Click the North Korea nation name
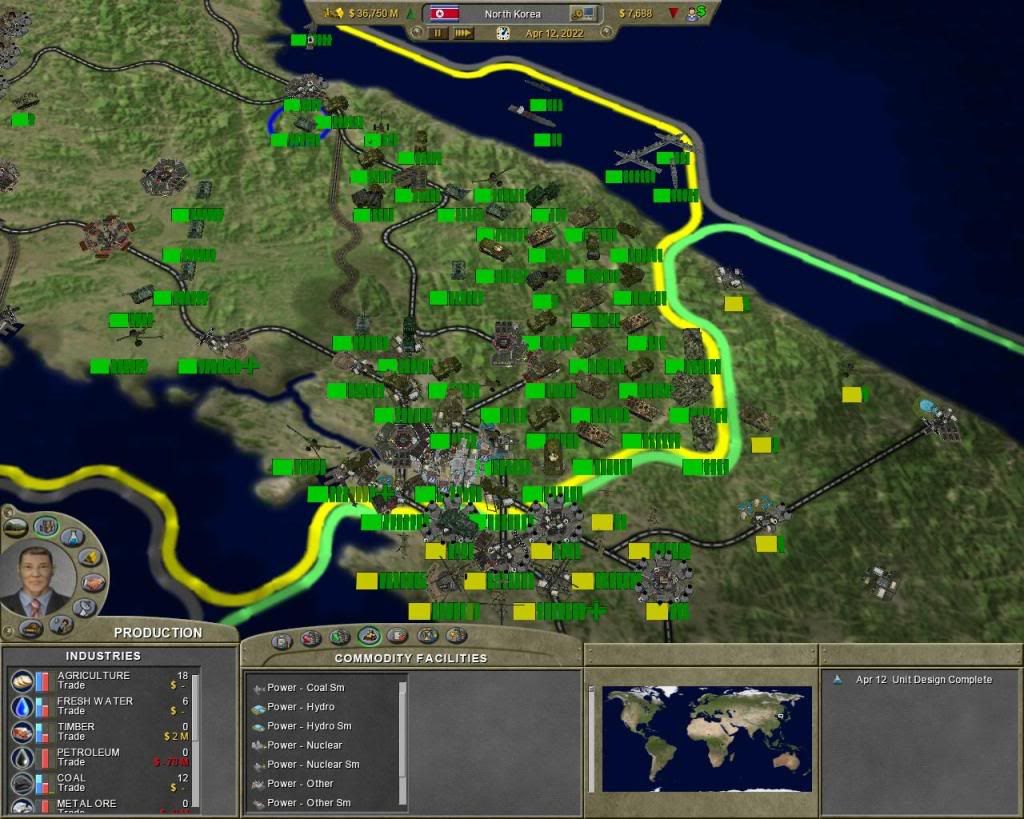The width and height of the screenshot is (1024, 819). pos(513,14)
